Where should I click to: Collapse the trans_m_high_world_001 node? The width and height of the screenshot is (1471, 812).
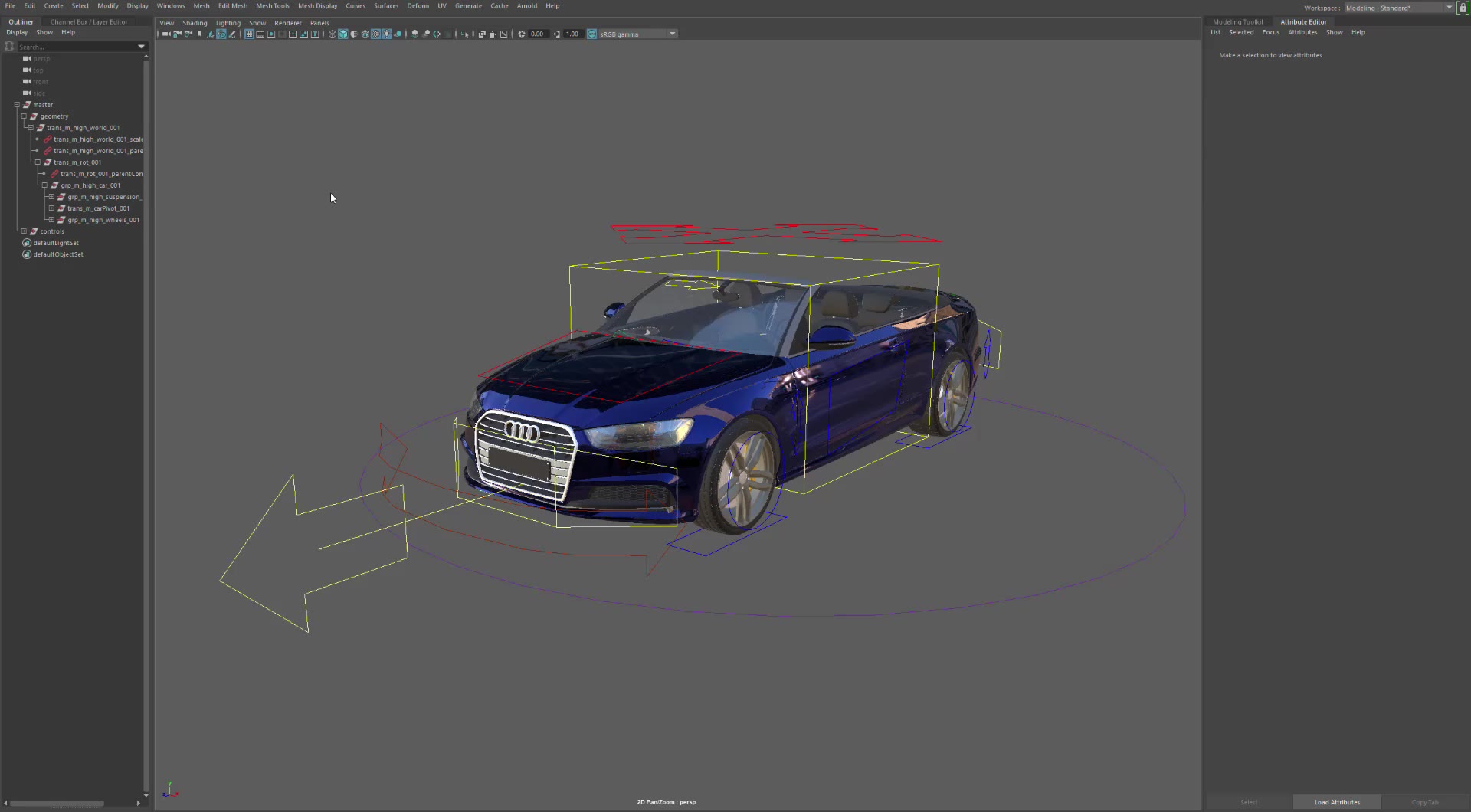[31, 128]
